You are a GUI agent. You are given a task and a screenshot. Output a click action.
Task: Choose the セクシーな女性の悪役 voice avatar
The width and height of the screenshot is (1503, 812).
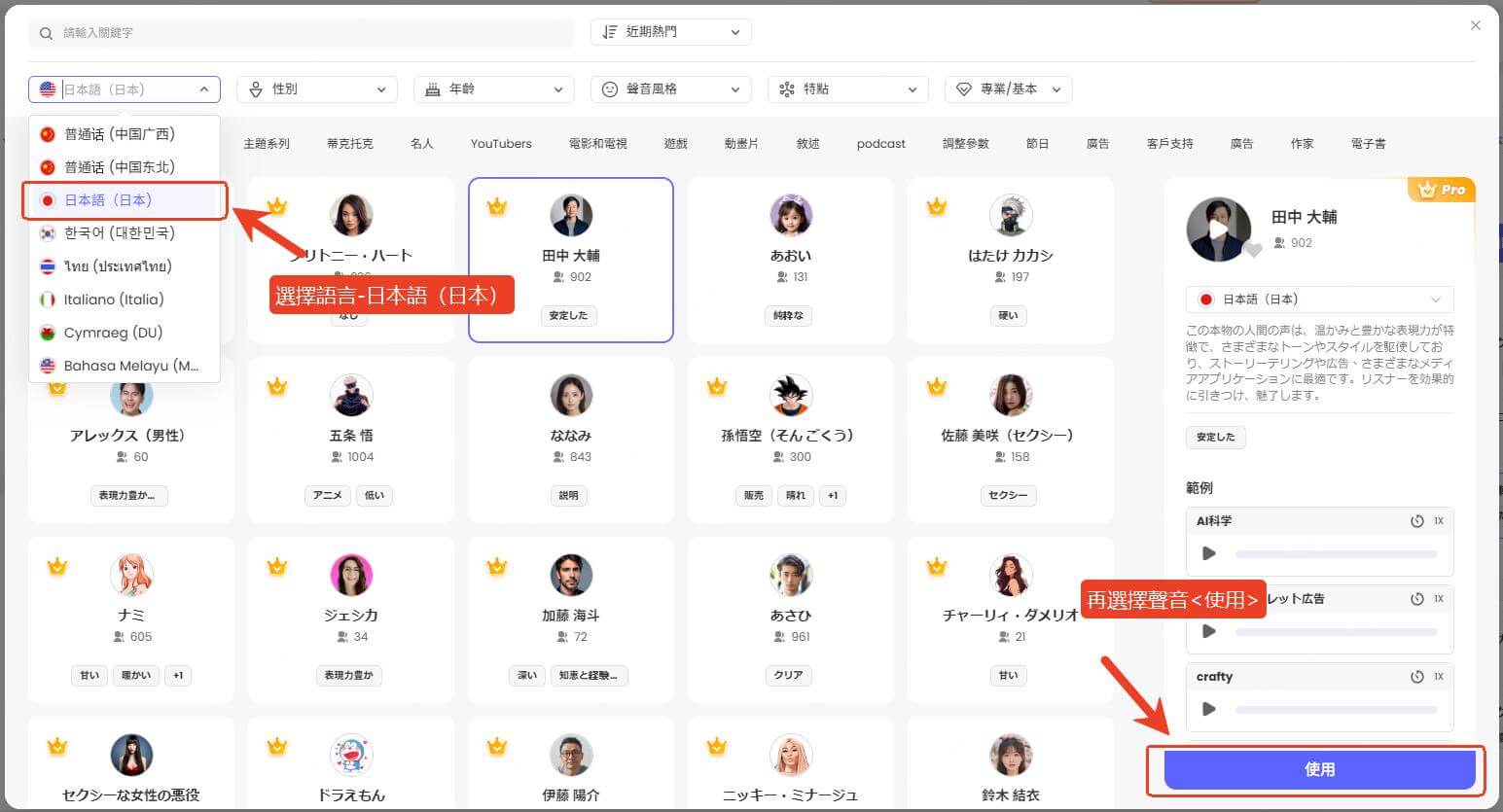pos(131,756)
